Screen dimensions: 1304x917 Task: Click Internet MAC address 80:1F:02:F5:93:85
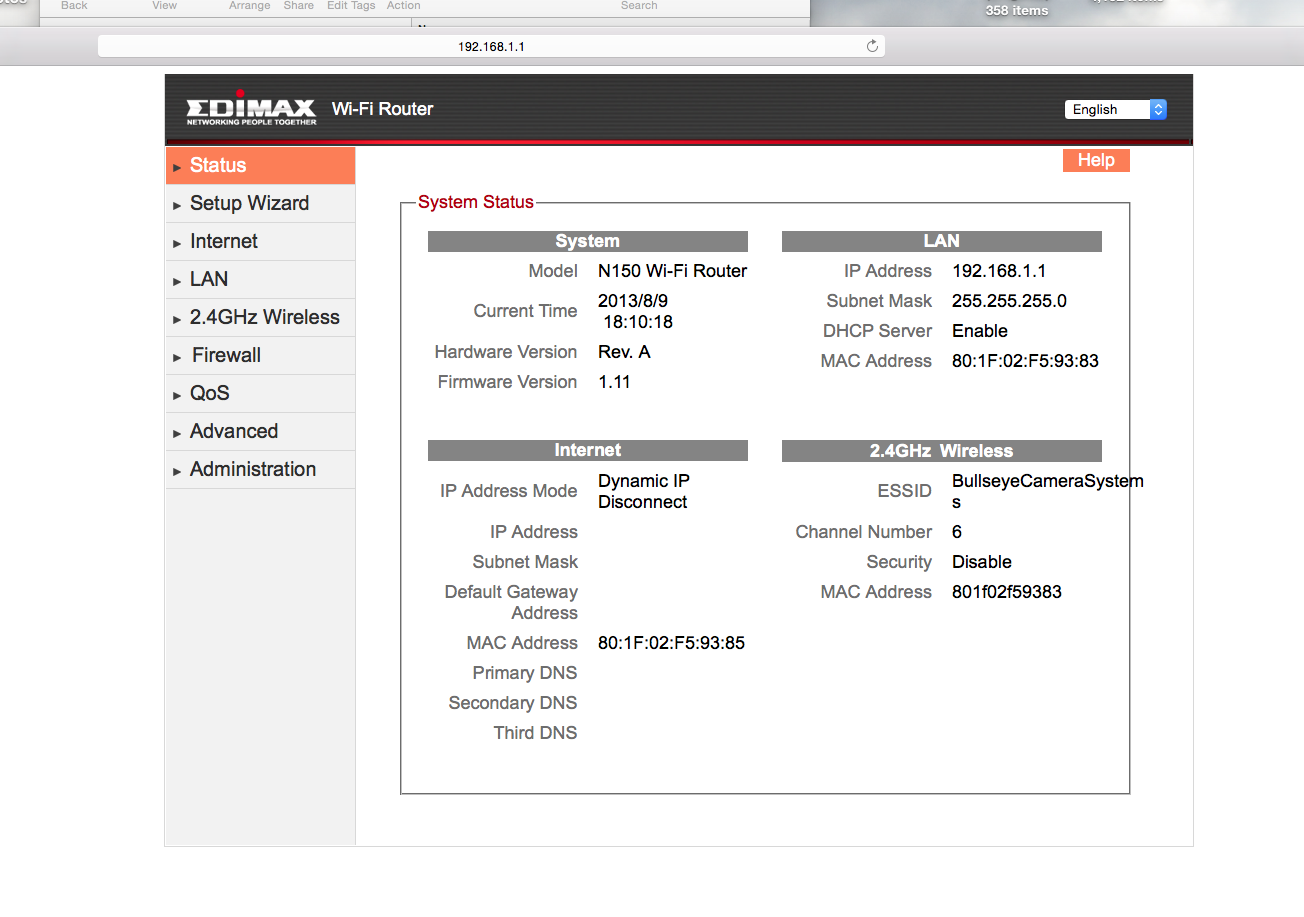(671, 643)
